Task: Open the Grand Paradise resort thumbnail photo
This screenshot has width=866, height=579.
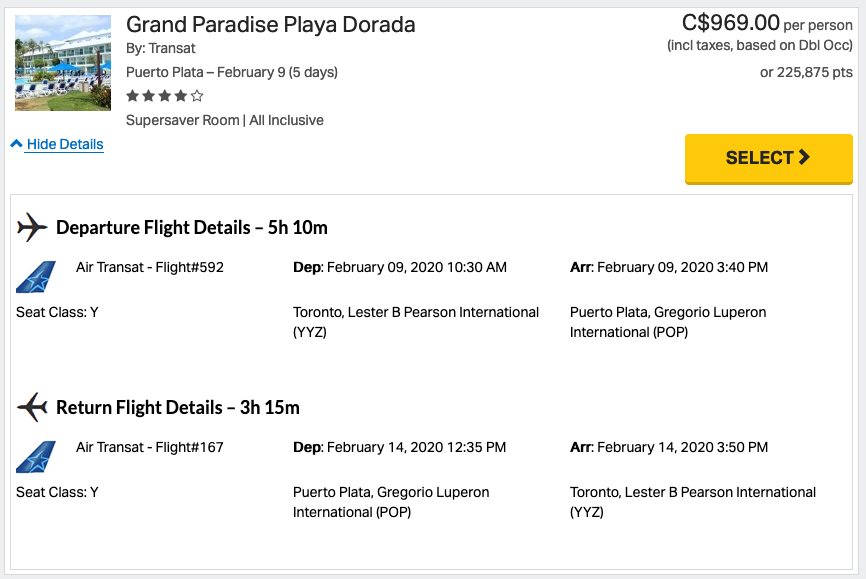Action: [x=63, y=63]
